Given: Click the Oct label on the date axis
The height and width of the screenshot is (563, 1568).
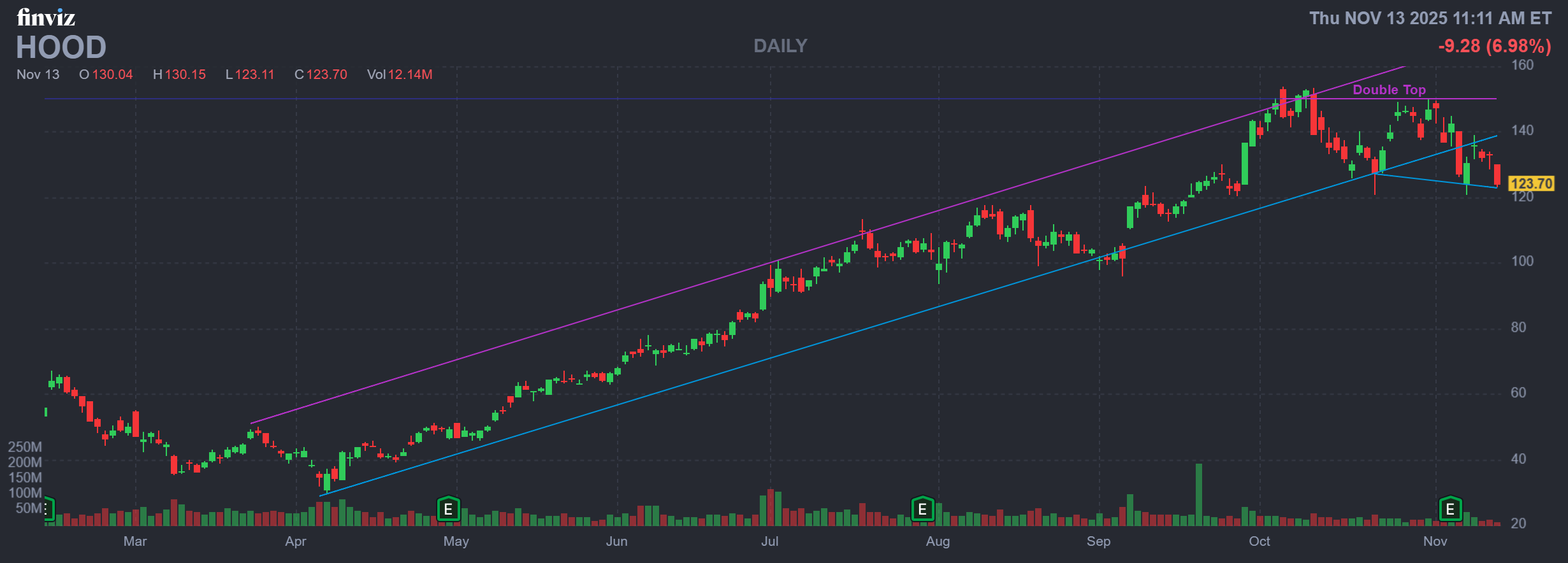Looking at the screenshot, I should coord(1259,541).
